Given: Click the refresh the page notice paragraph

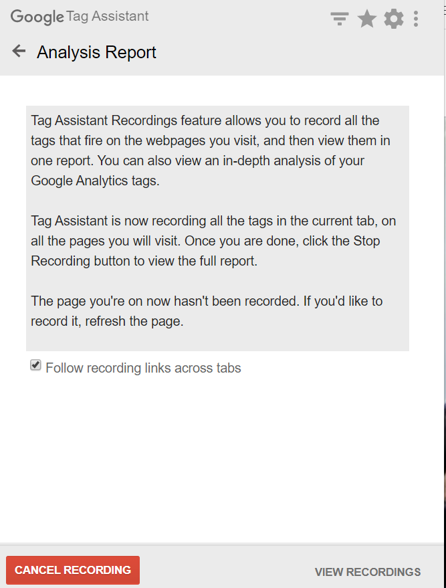Looking at the screenshot, I should coord(207,311).
